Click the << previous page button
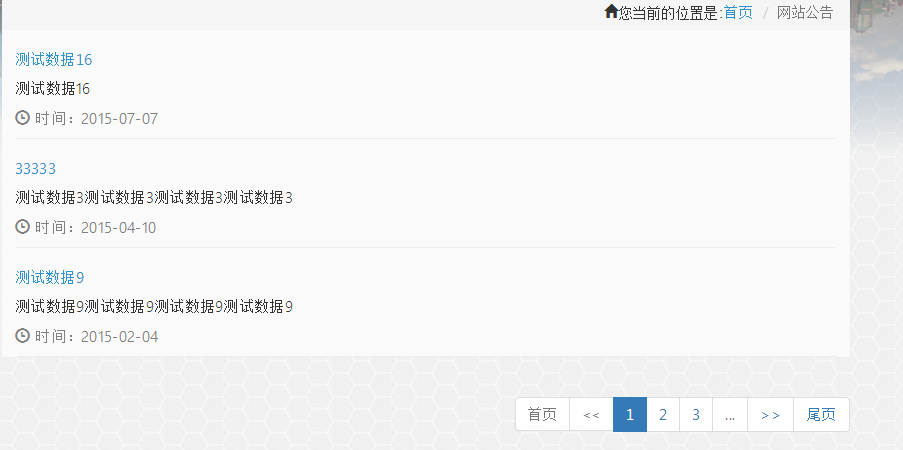The width and height of the screenshot is (903, 450). point(591,414)
